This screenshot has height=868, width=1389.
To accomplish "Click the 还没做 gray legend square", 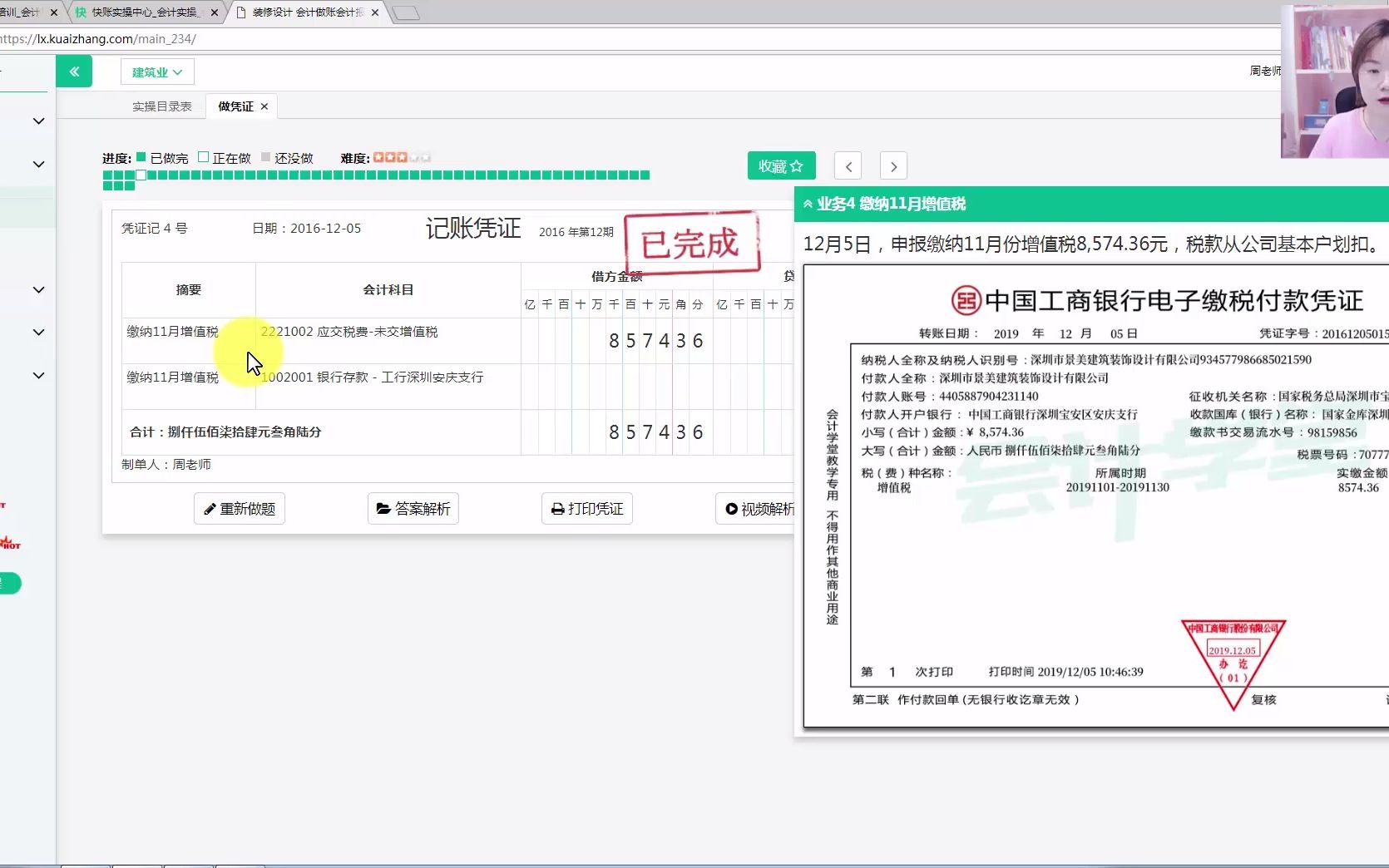I will [x=265, y=157].
